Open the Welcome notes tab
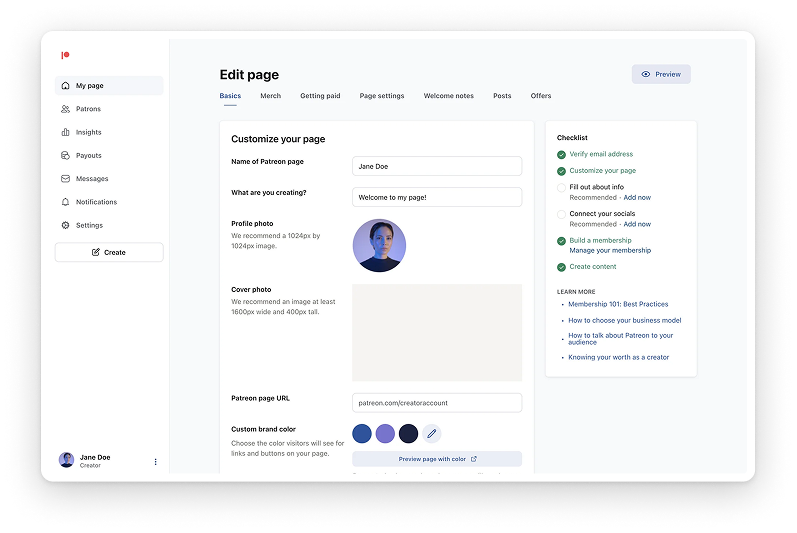Screen dimensions: 797x533 point(448,96)
